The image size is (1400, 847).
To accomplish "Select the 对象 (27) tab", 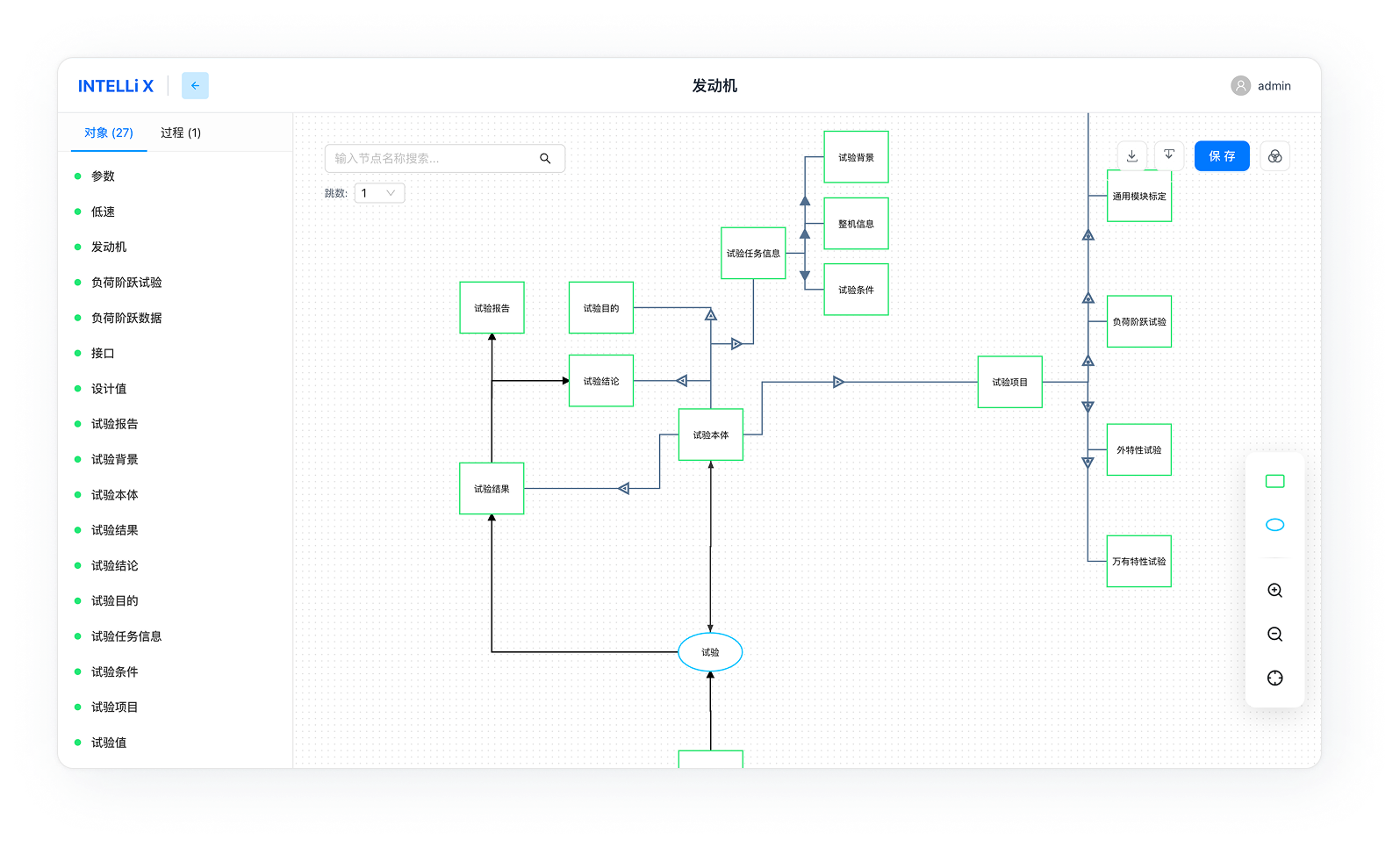I will (x=109, y=133).
